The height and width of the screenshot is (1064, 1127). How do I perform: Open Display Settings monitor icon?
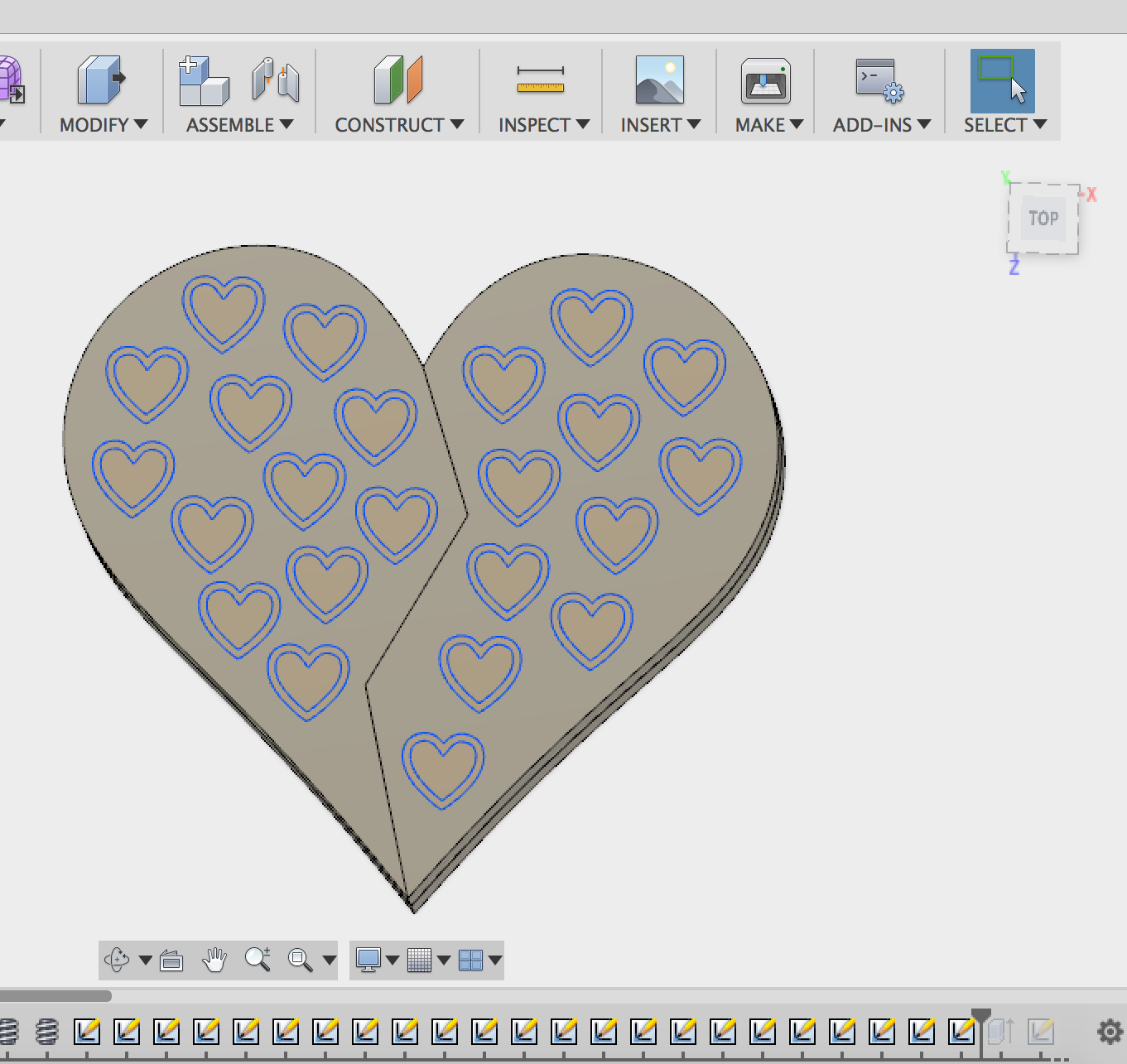click(368, 960)
